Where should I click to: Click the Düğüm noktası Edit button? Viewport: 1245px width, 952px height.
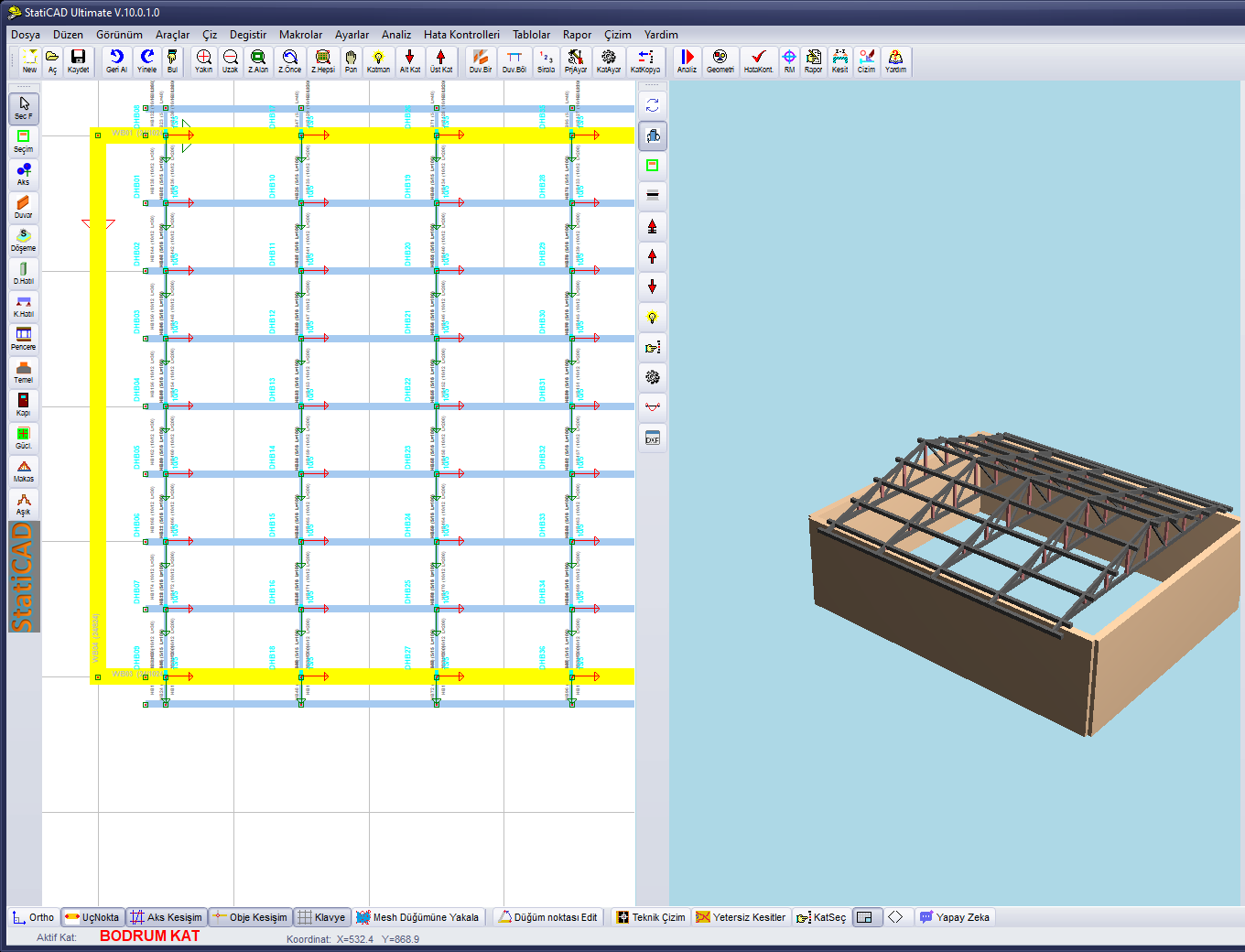547,917
